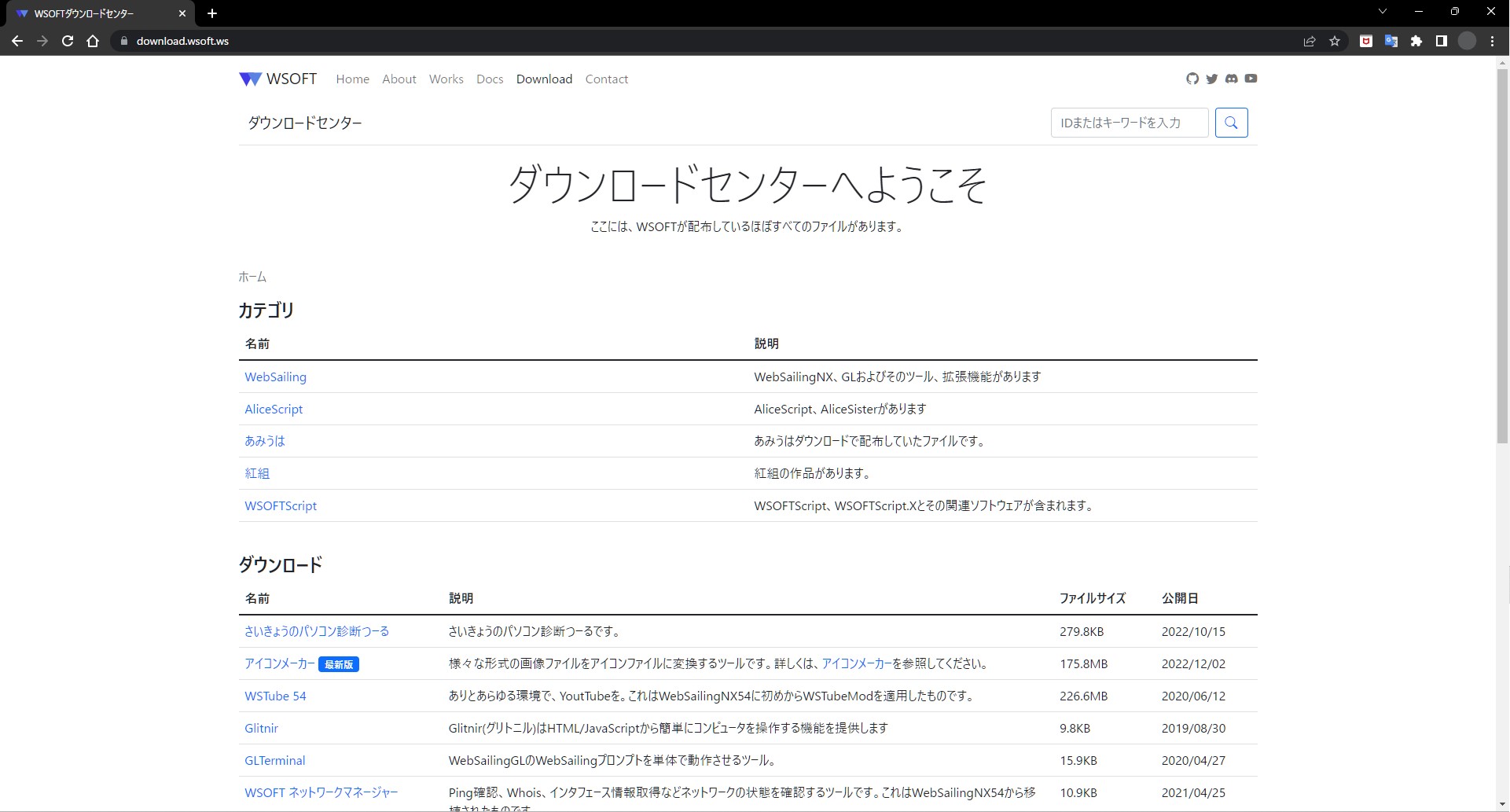The width and height of the screenshot is (1510, 812).
Task: Open the share icon in address bar
Action: pos(1309,41)
